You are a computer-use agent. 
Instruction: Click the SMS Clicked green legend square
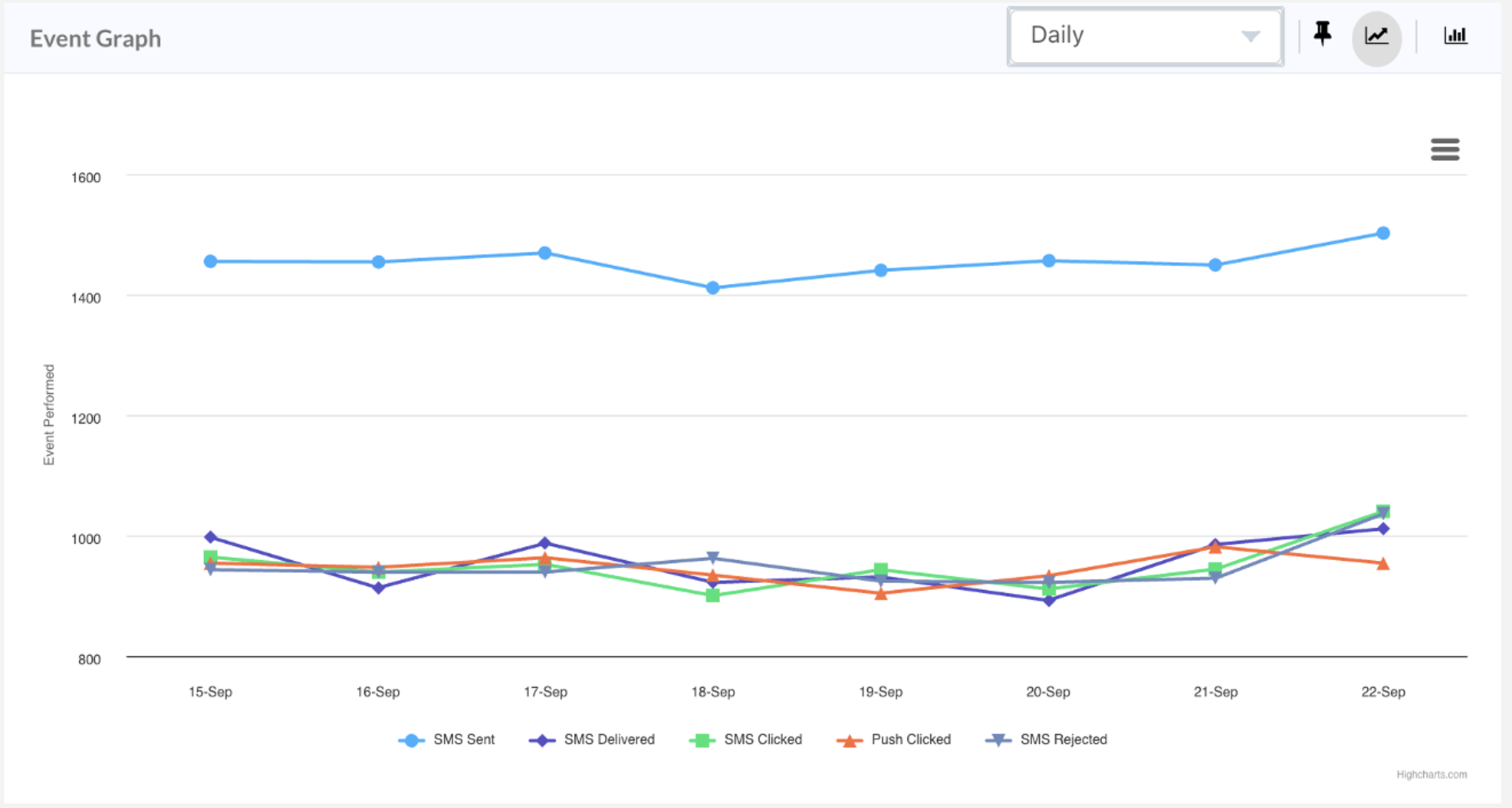(x=703, y=740)
